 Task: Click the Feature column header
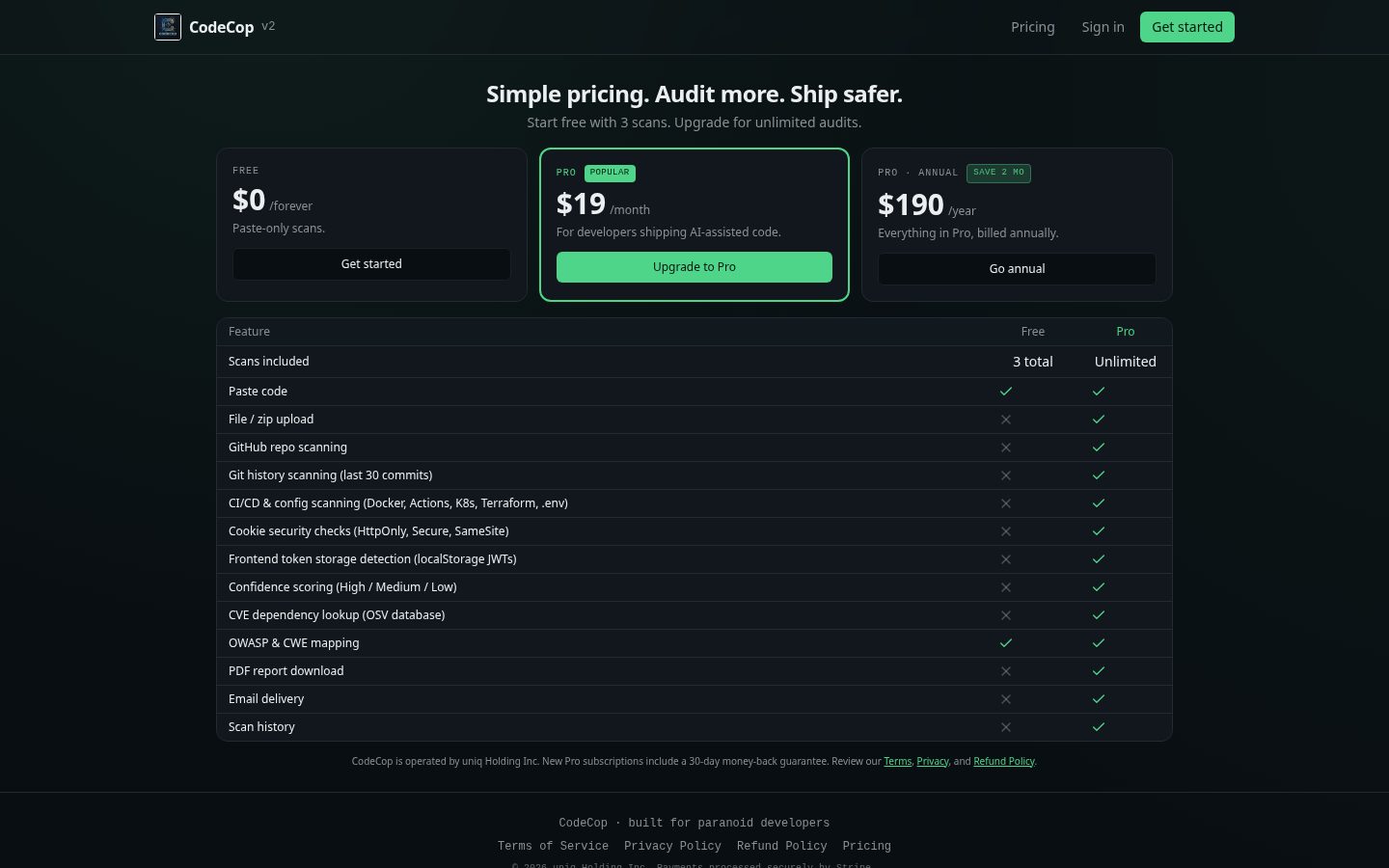249,332
